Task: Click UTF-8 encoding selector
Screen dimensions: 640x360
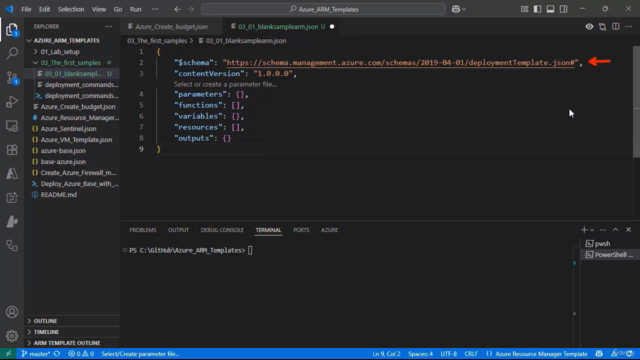Action: tap(449, 354)
